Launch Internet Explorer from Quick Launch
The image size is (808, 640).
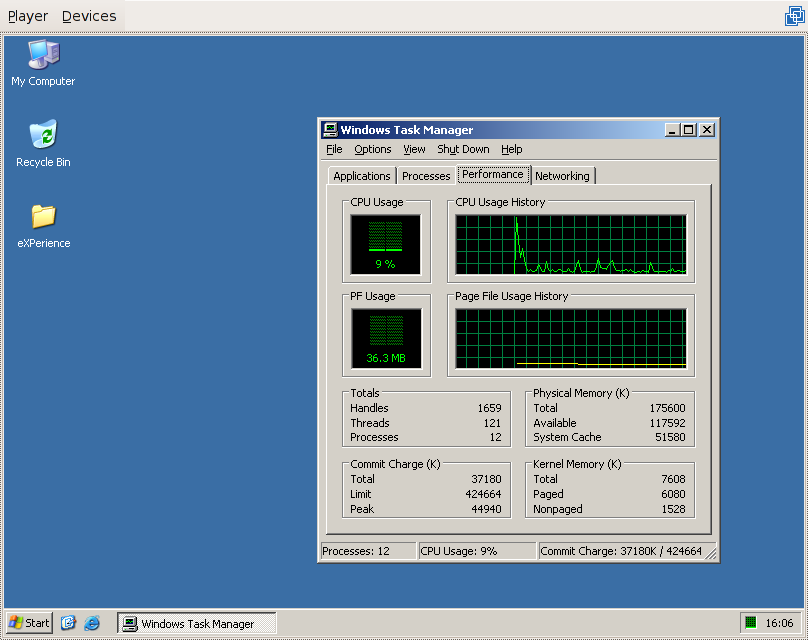[92, 623]
